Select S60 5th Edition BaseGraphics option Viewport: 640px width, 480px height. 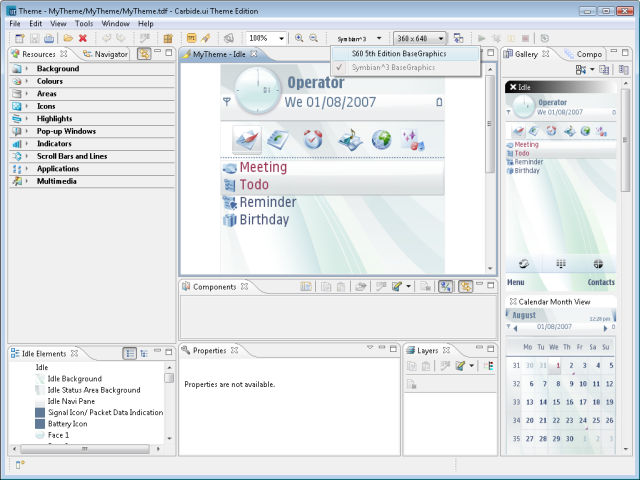click(x=399, y=54)
